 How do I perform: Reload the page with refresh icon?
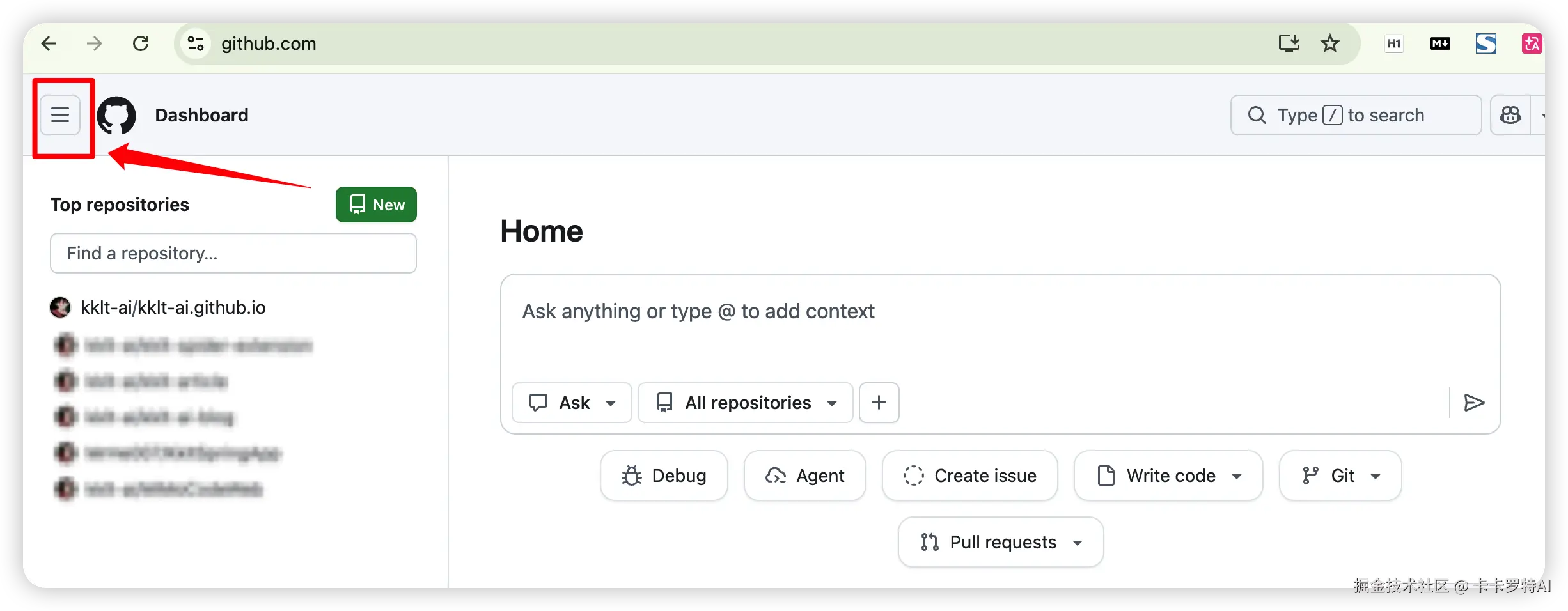pos(141,43)
